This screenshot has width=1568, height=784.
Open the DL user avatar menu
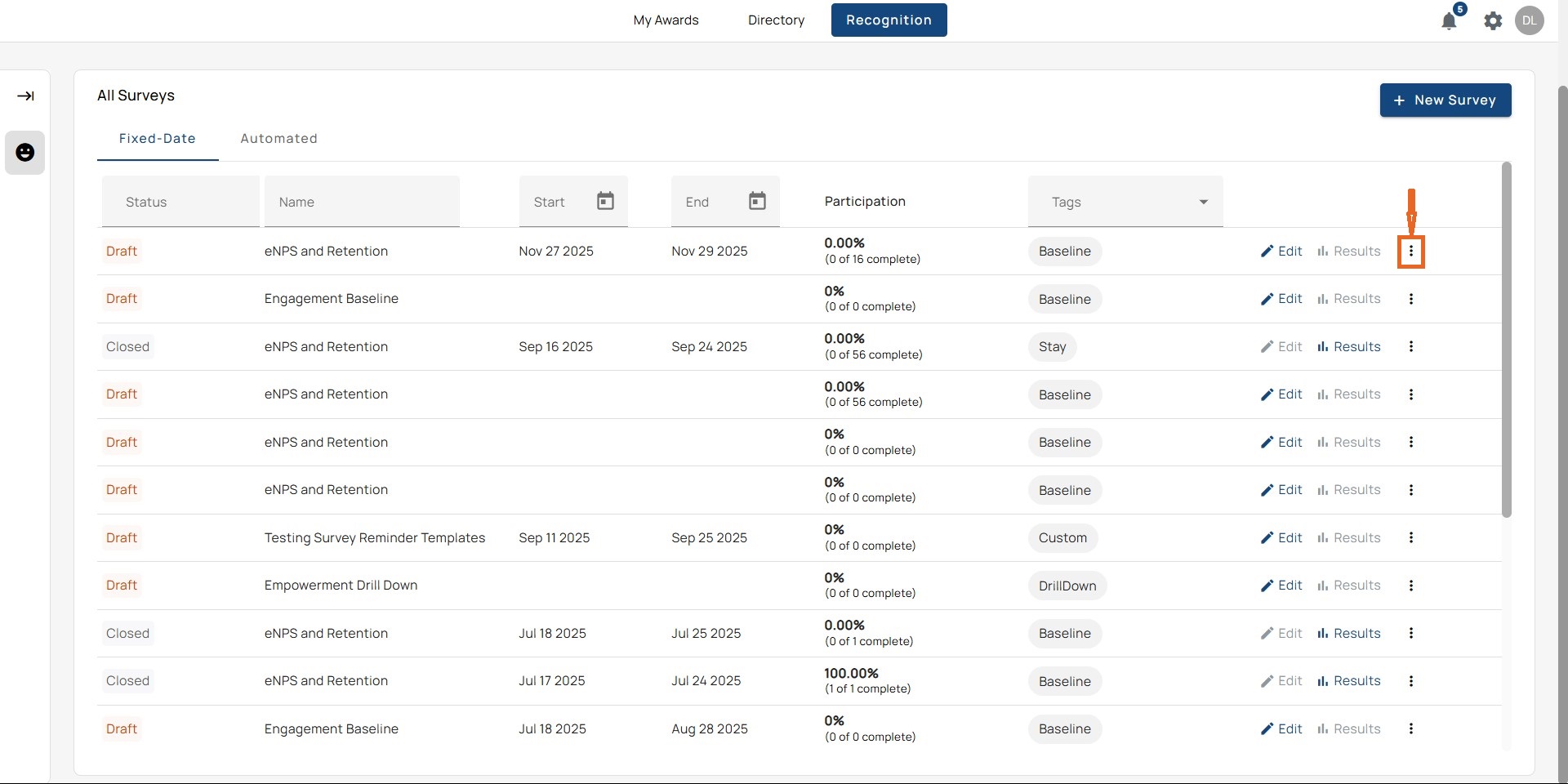(x=1530, y=20)
